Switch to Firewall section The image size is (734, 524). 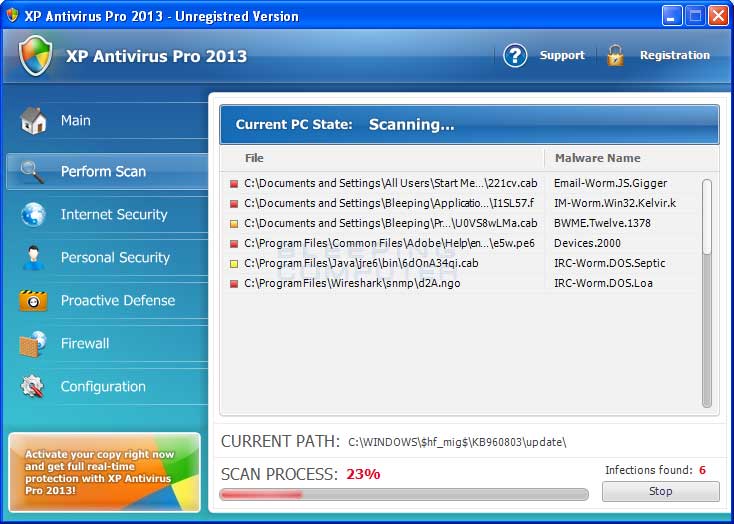coord(107,344)
